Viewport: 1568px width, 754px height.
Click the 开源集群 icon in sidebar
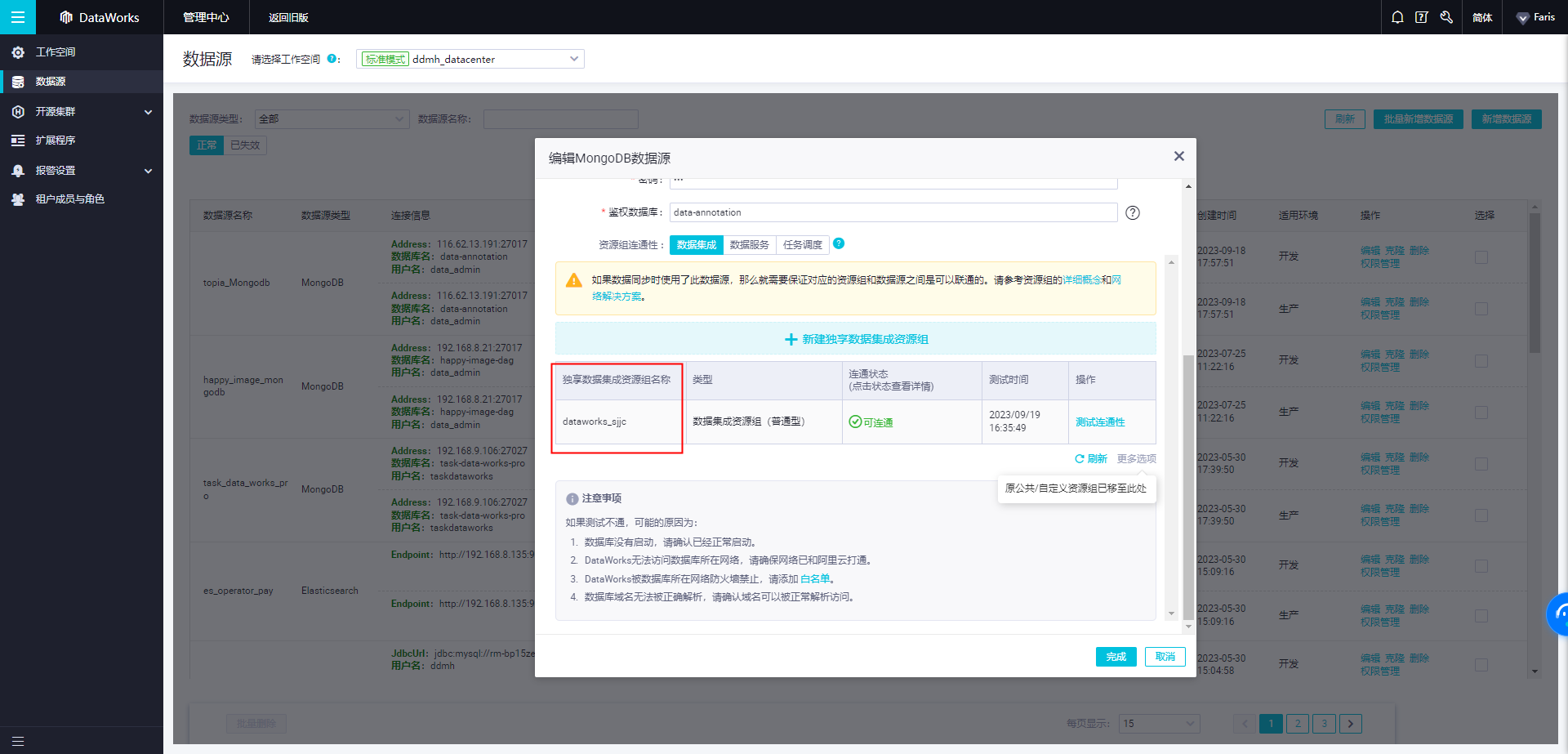click(18, 111)
